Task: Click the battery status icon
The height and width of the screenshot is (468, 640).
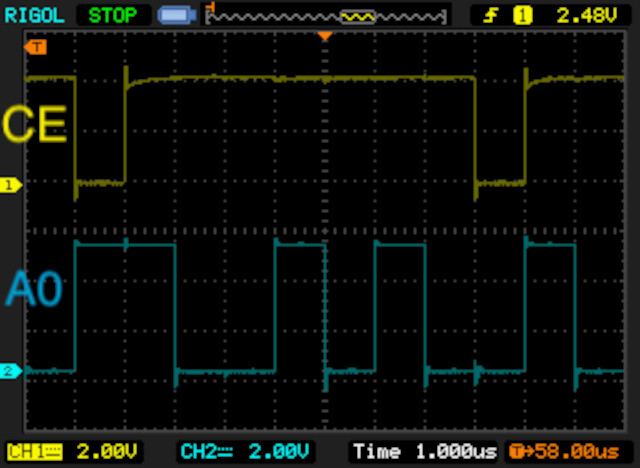Action: click(177, 16)
